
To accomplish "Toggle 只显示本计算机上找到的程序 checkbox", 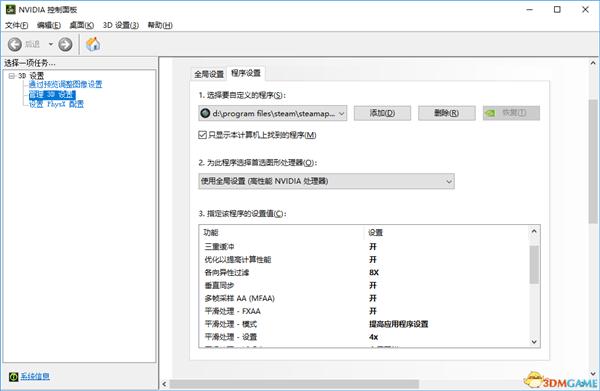I will (x=202, y=135).
